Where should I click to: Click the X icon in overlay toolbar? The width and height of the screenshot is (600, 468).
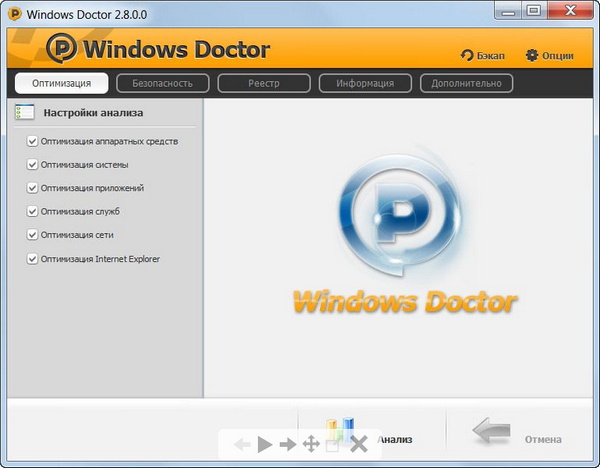pyautogui.click(x=359, y=444)
